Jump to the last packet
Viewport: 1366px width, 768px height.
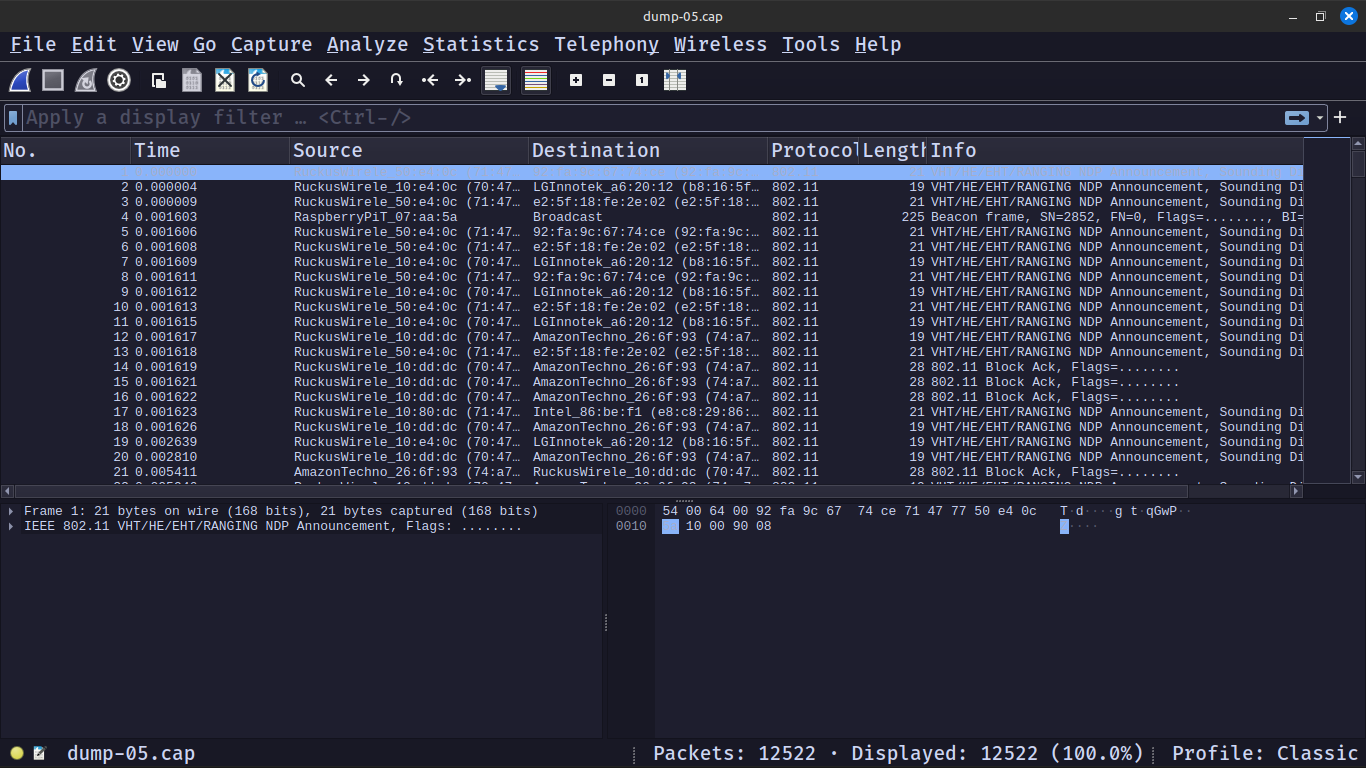pyautogui.click(x=463, y=80)
